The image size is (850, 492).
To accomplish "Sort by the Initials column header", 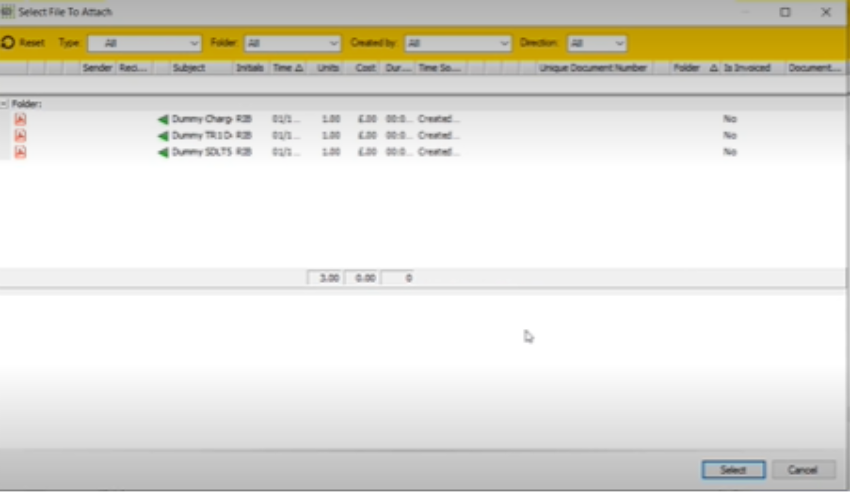I will pyautogui.click(x=249, y=68).
